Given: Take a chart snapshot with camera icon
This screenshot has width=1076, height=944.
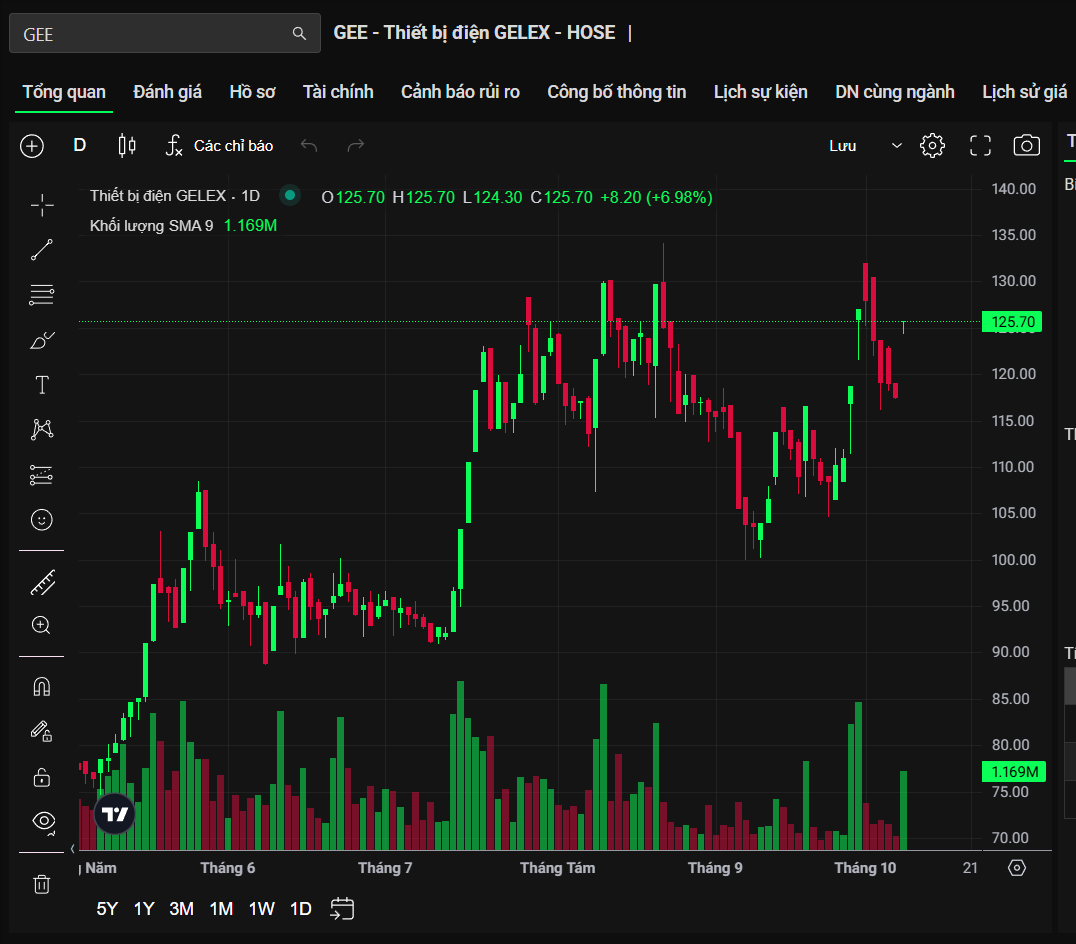Looking at the screenshot, I should (x=1026, y=146).
